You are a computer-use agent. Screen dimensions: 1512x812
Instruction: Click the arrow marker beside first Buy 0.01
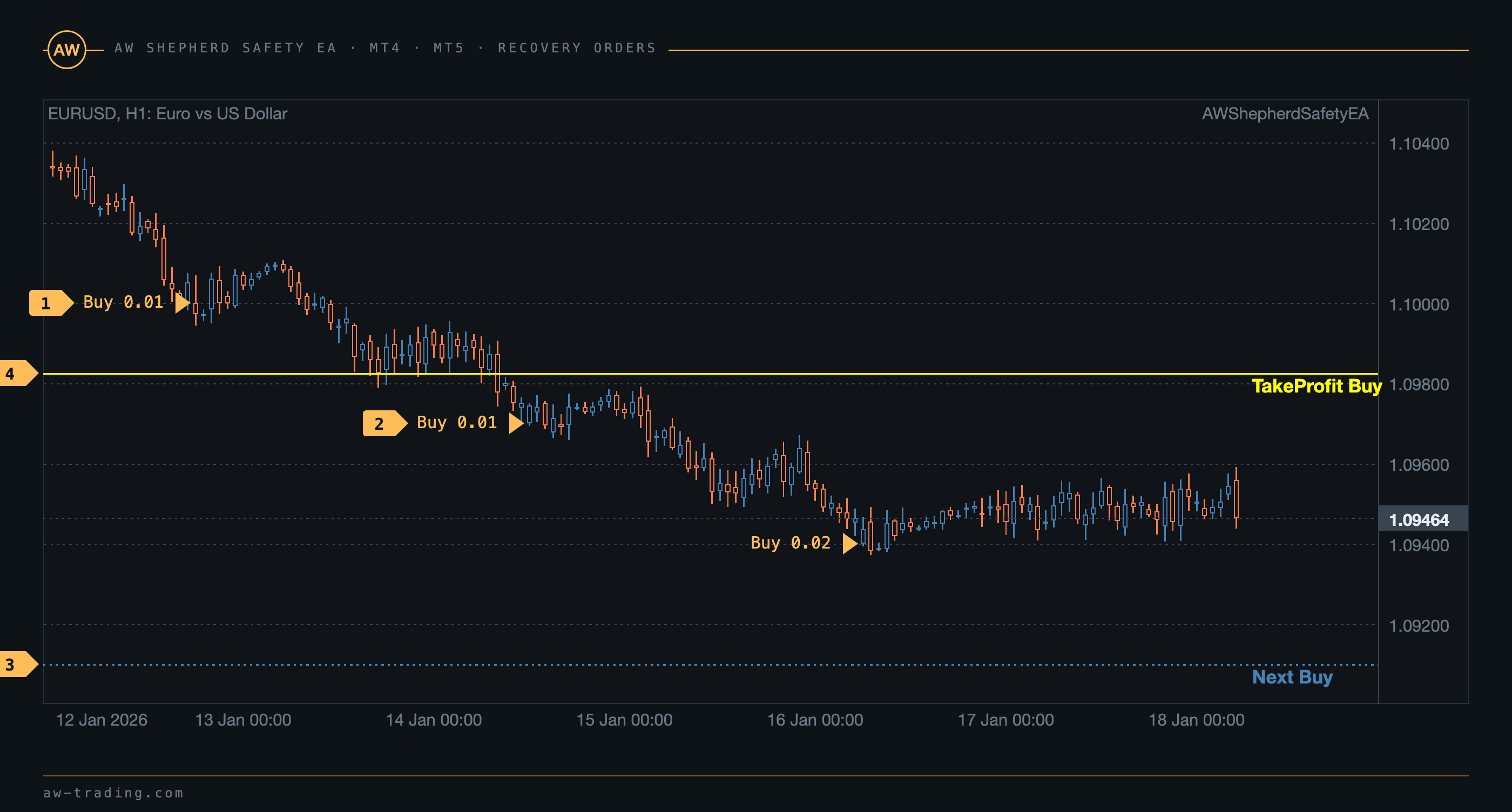[x=183, y=303]
